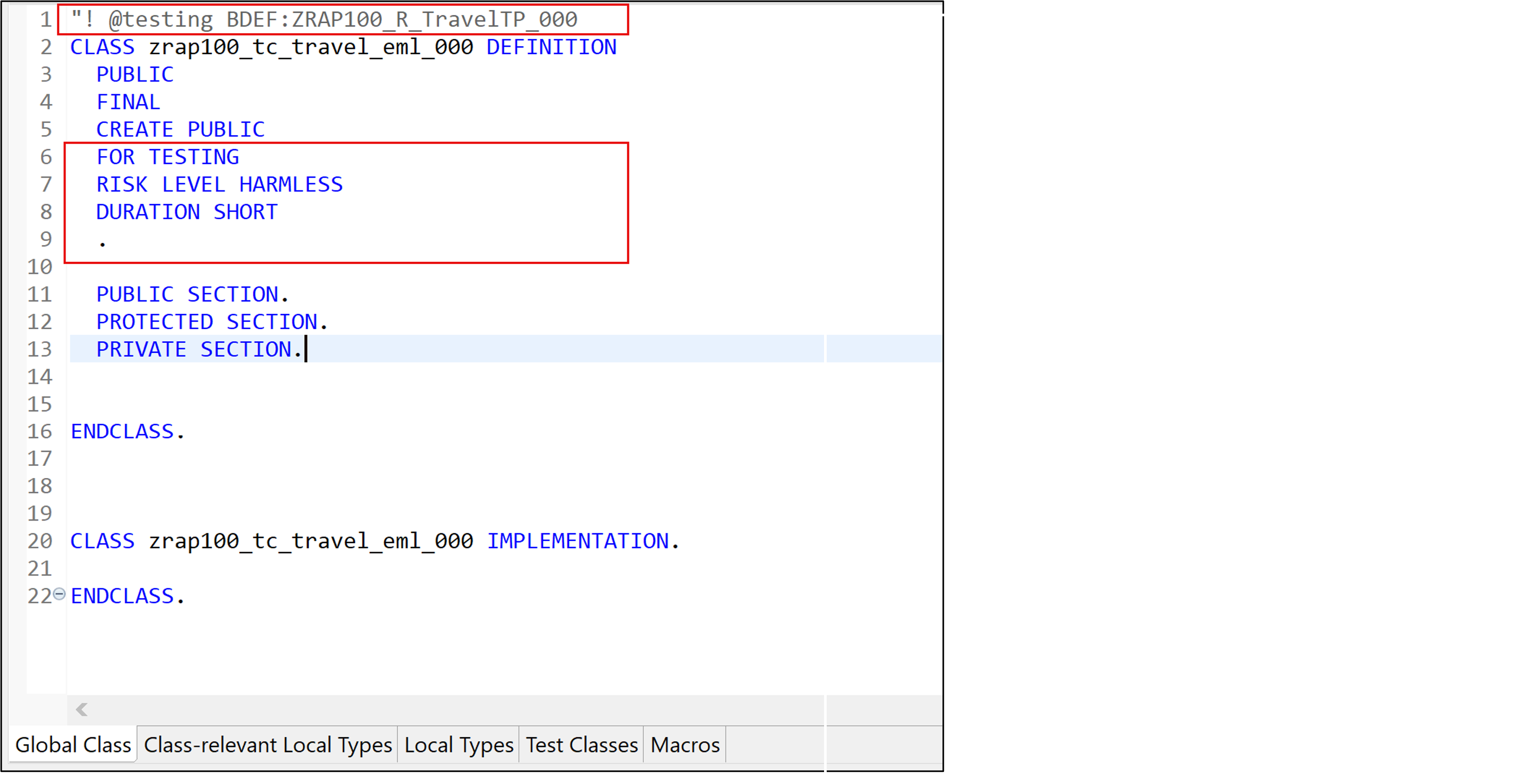This screenshot has height=784, width=1534.
Task: Switch to Class-relevant Local Types tab
Action: coord(268,745)
